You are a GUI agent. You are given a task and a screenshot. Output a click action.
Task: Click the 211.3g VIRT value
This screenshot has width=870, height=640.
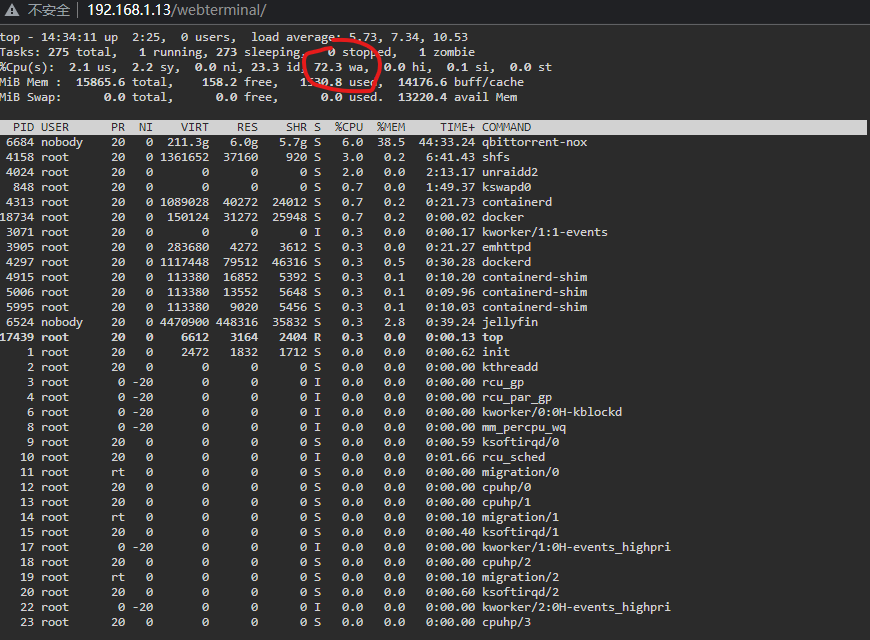(188, 142)
